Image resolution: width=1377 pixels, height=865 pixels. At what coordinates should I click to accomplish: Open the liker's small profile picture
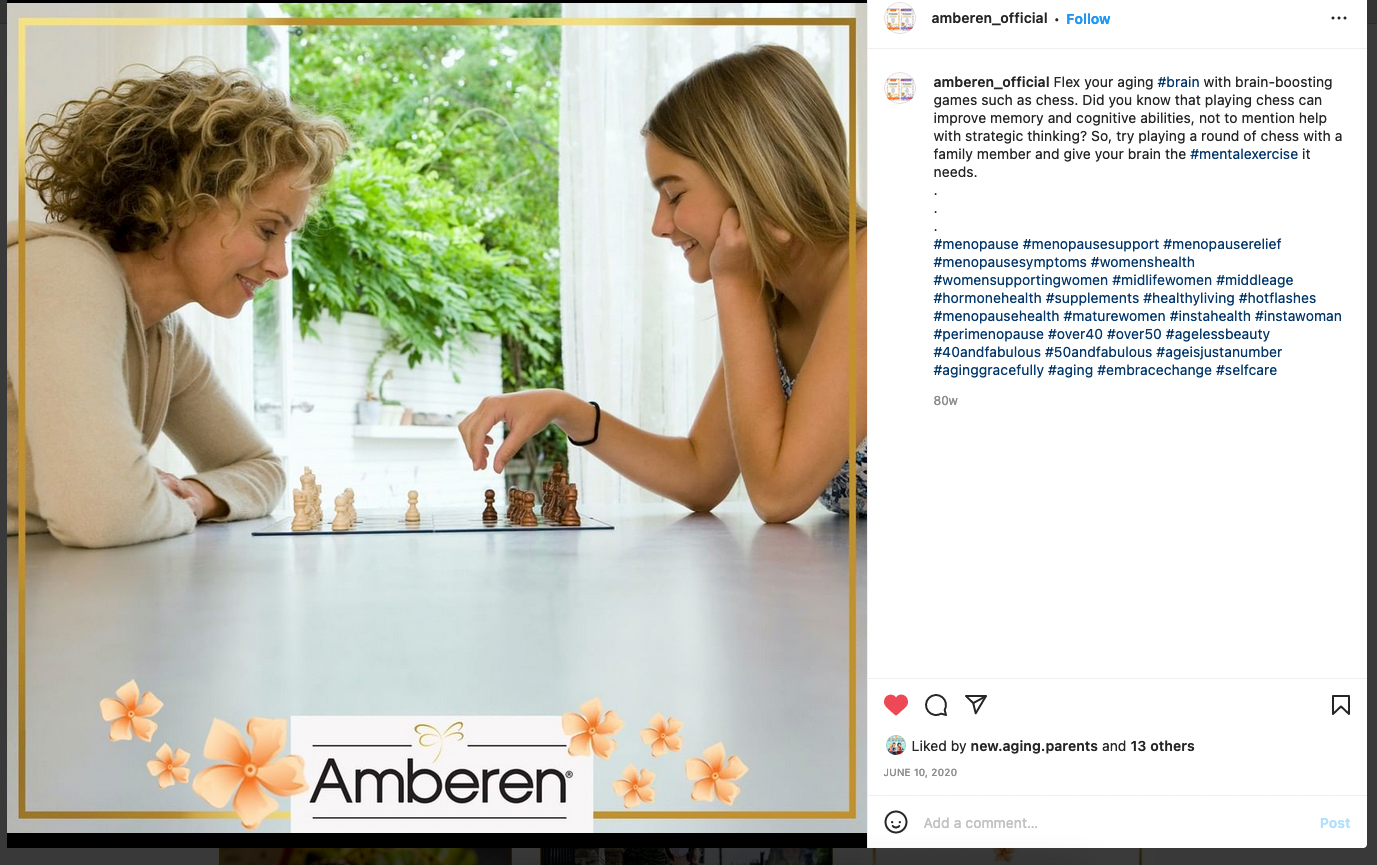coord(896,746)
